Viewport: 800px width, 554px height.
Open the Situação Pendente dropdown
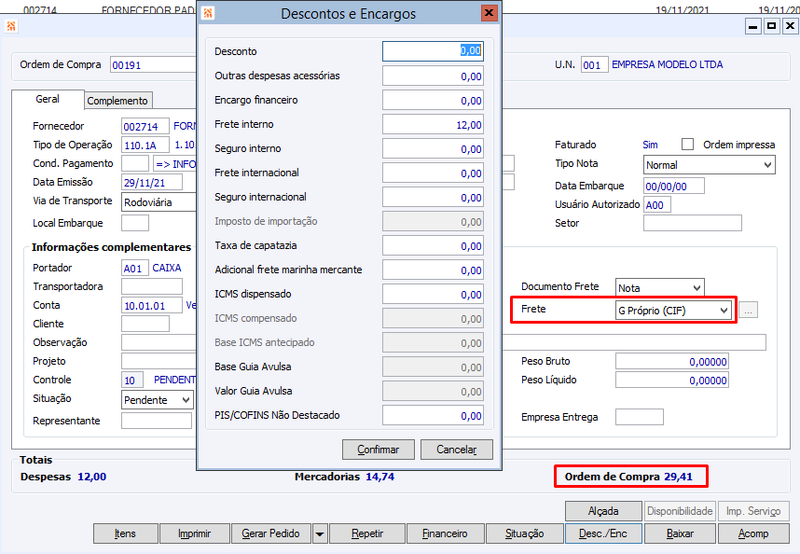(x=157, y=400)
